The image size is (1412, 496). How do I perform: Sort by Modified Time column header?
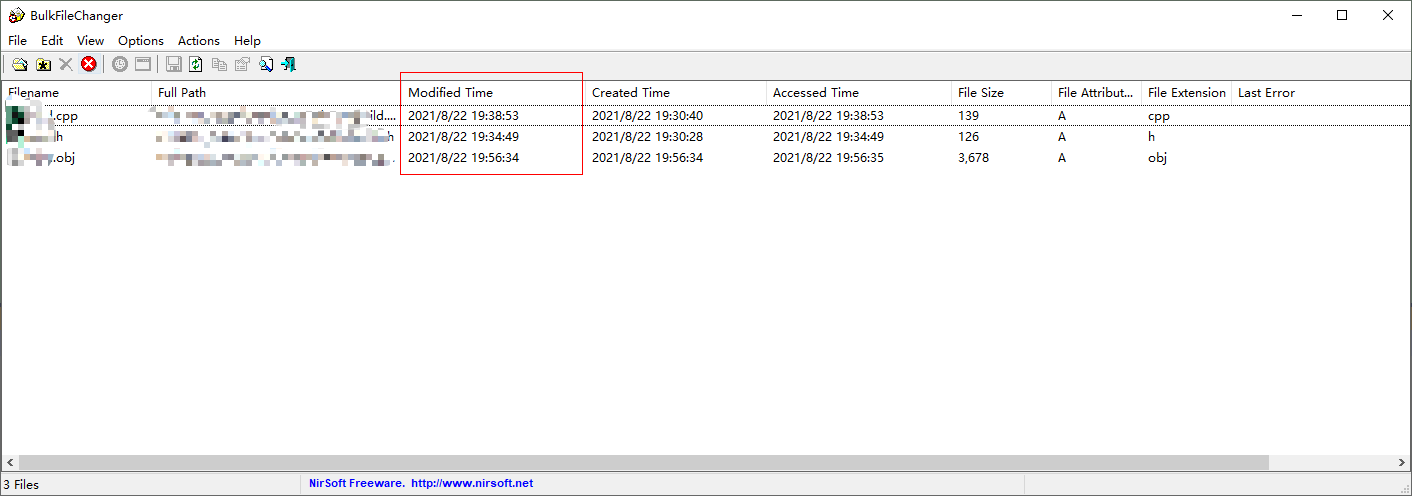pos(494,92)
